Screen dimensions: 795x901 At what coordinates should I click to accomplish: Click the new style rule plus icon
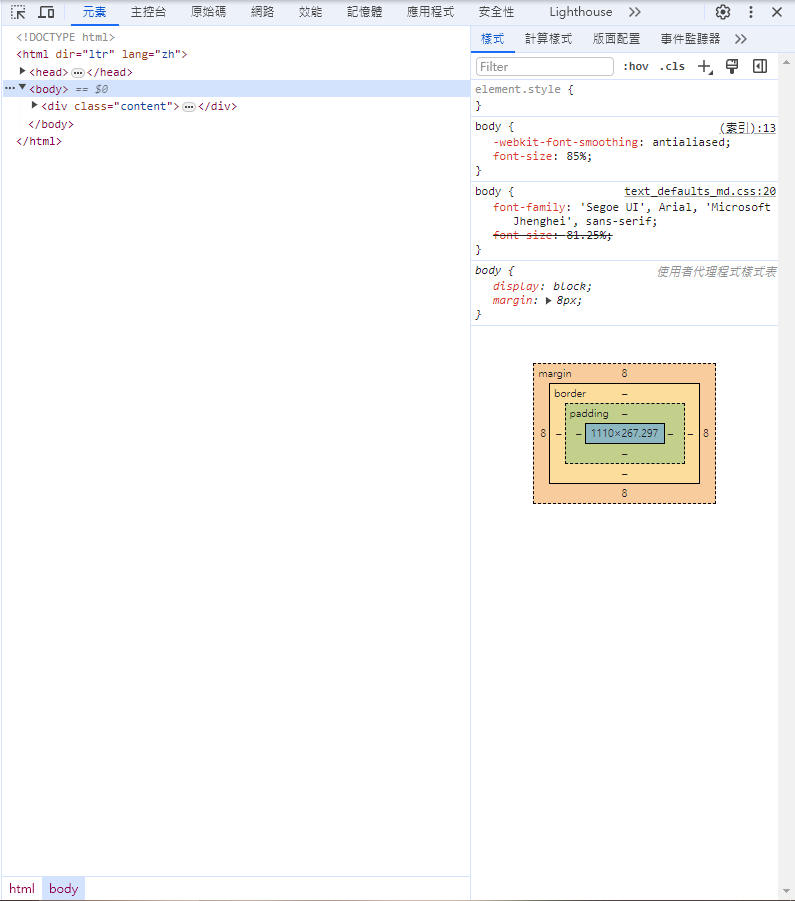705,67
